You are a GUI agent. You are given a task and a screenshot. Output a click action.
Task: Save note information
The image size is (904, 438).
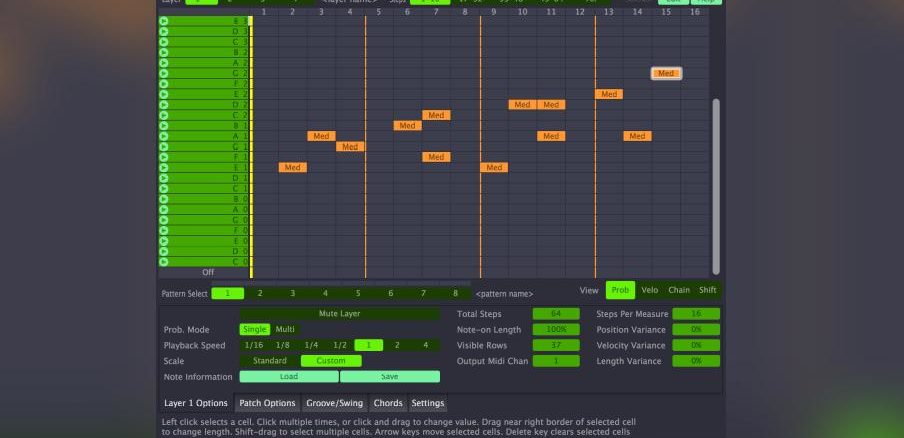pyautogui.click(x=390, y=376)
